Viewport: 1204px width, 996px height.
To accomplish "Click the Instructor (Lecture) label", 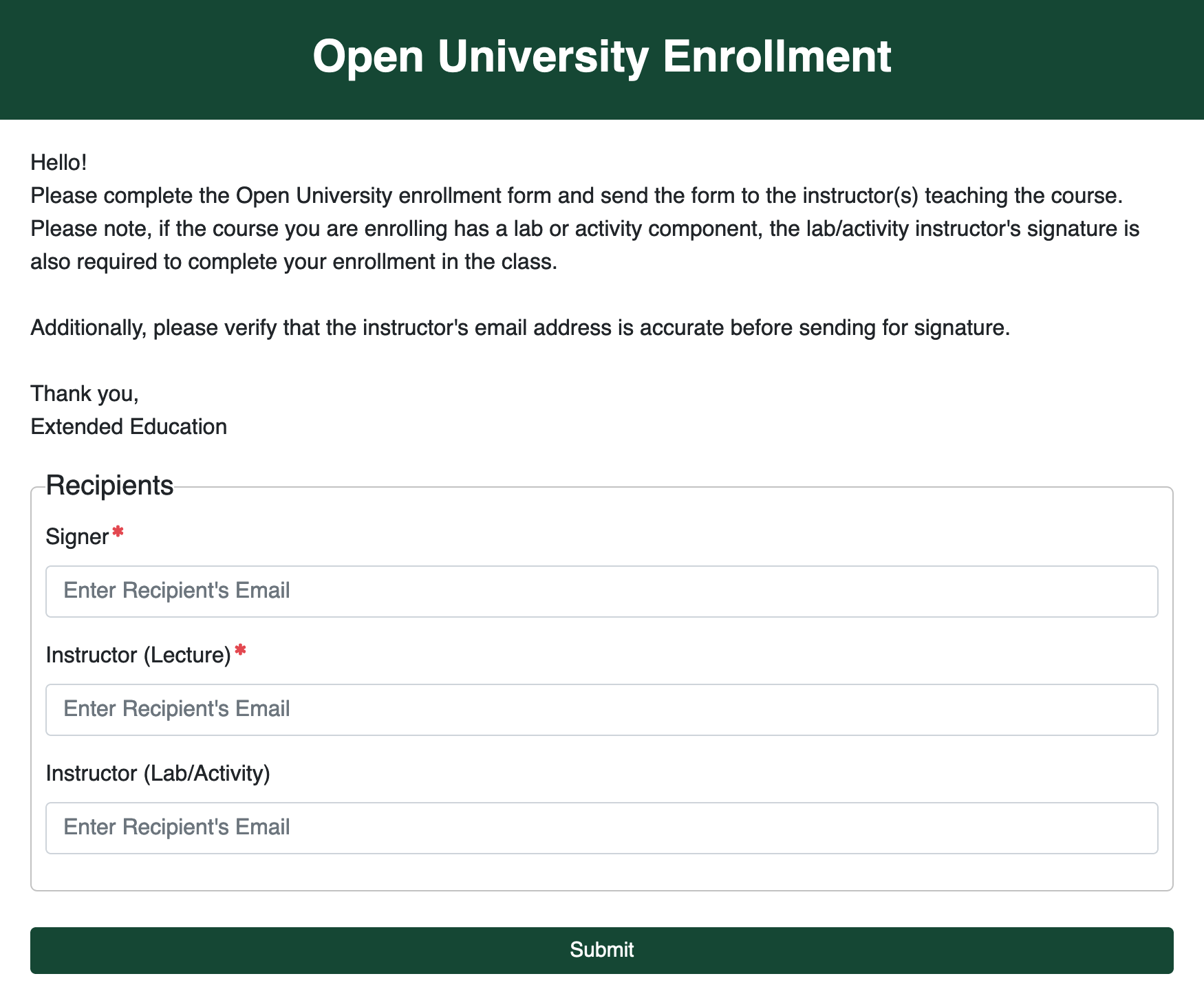I will [138, 655].
